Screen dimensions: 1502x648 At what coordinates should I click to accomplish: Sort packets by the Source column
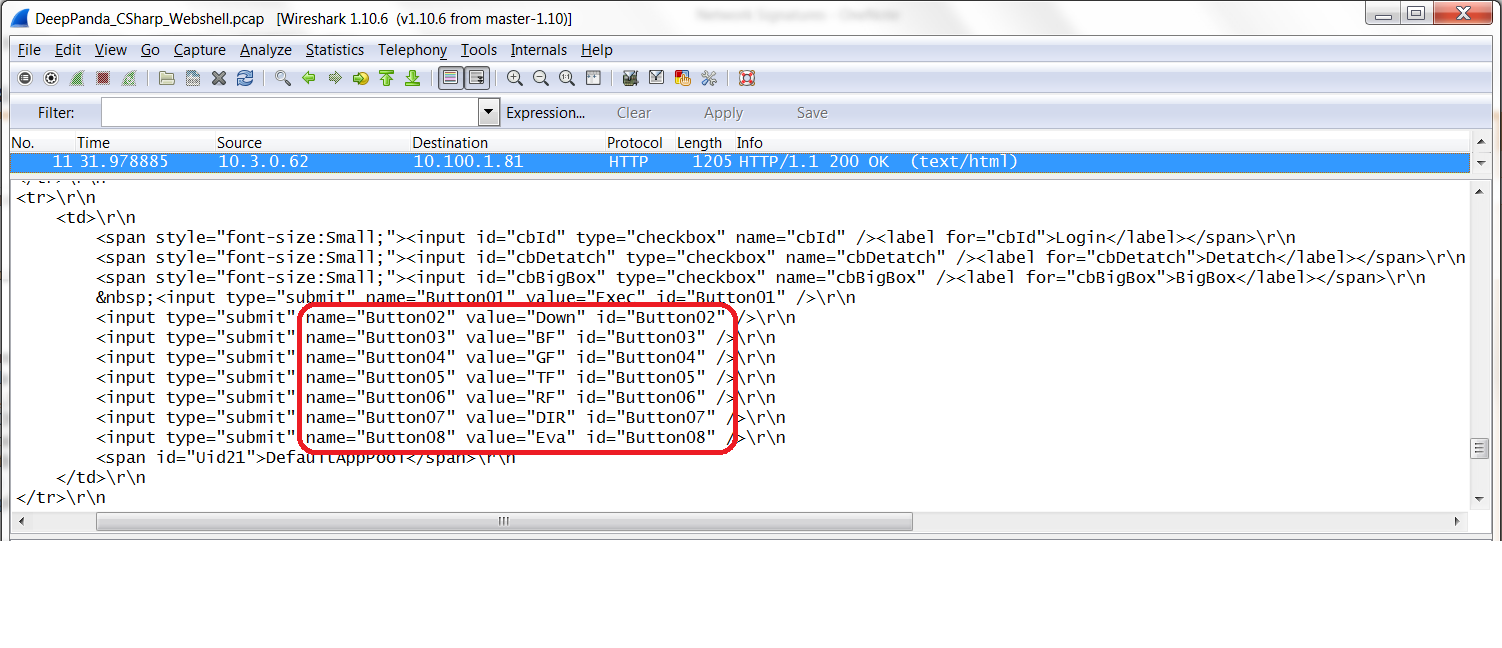(x=239, y=143)
